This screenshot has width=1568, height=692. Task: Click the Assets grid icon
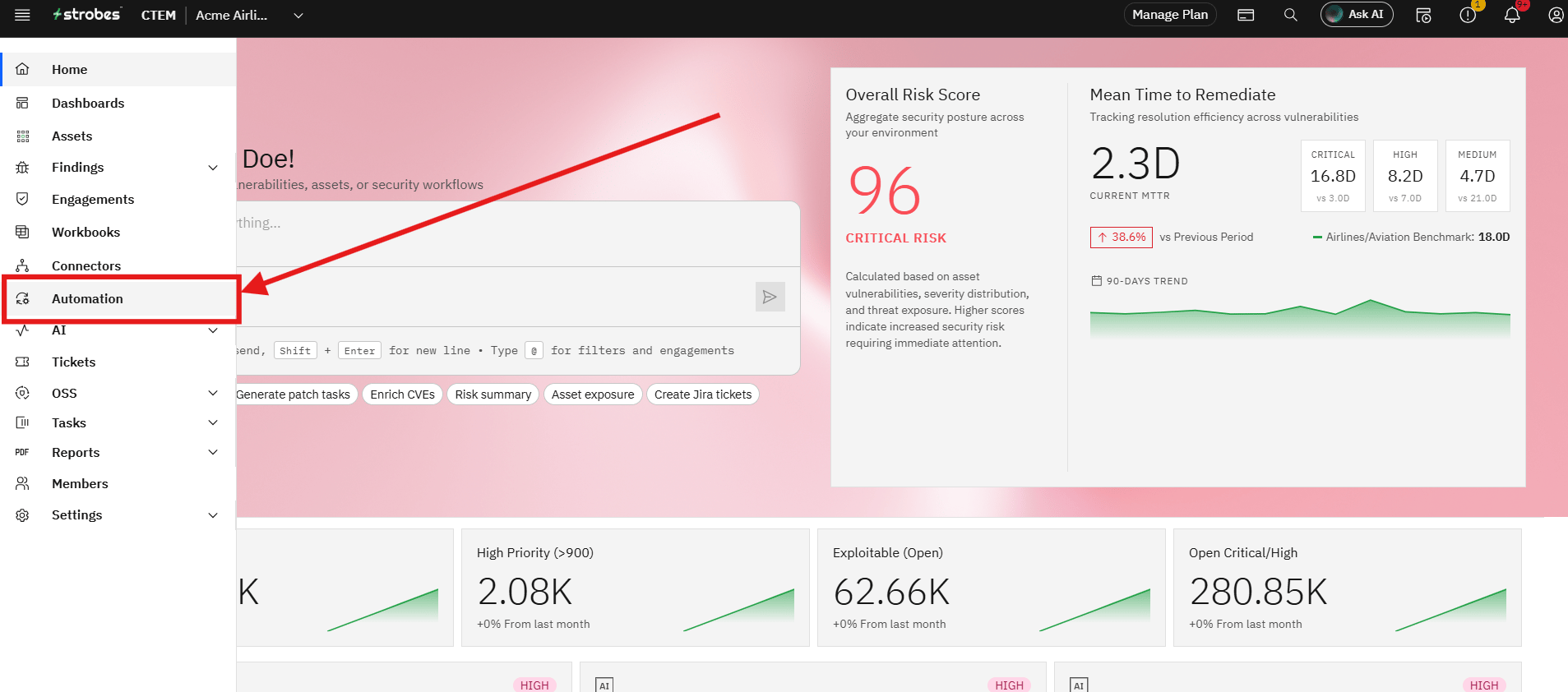coord(22,136)
